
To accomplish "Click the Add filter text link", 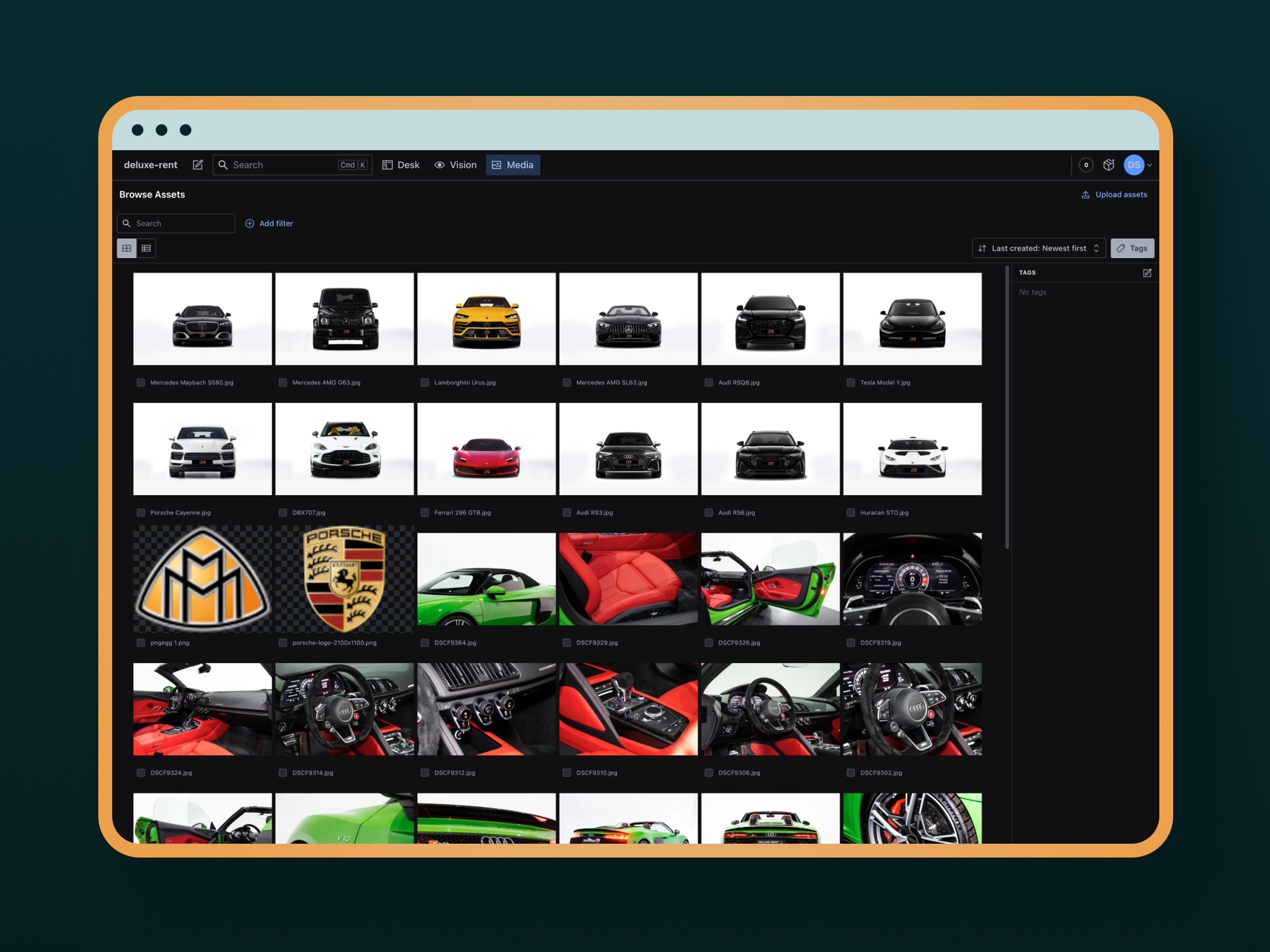I will (276, 223).
